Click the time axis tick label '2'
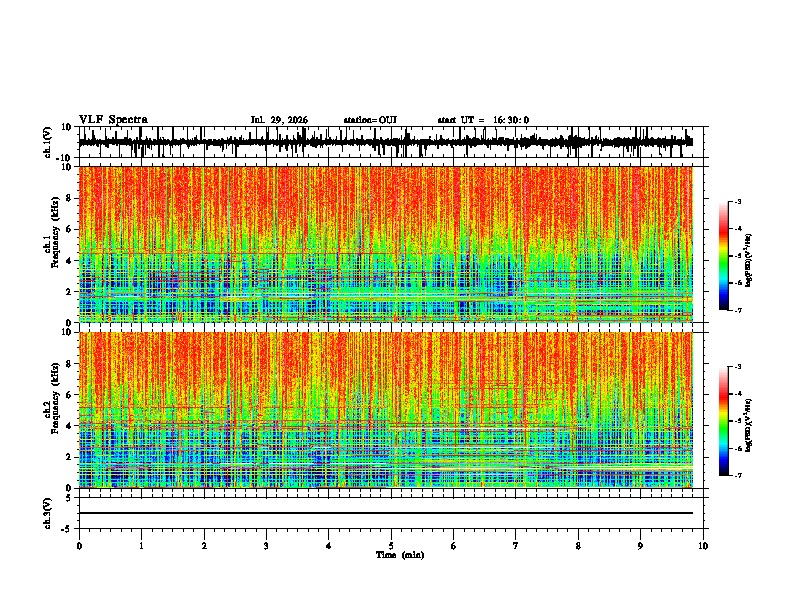This screenshot has width=792, height=612. pos(204,546)
